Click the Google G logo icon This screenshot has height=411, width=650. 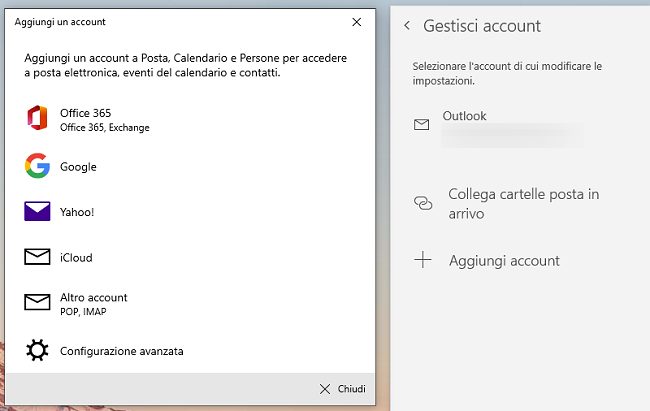click(37, 166)
